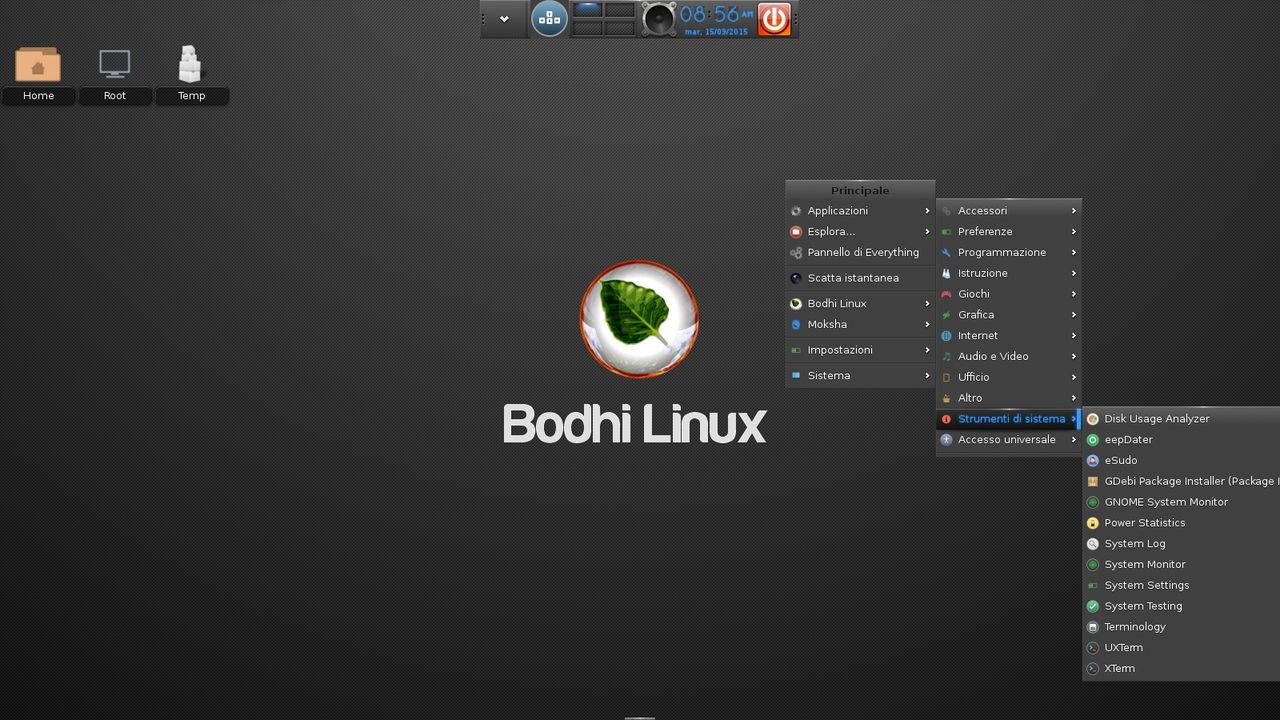Open the Home folder desktop icon
The image size is (1280, 720).
[x=38, y=66]
